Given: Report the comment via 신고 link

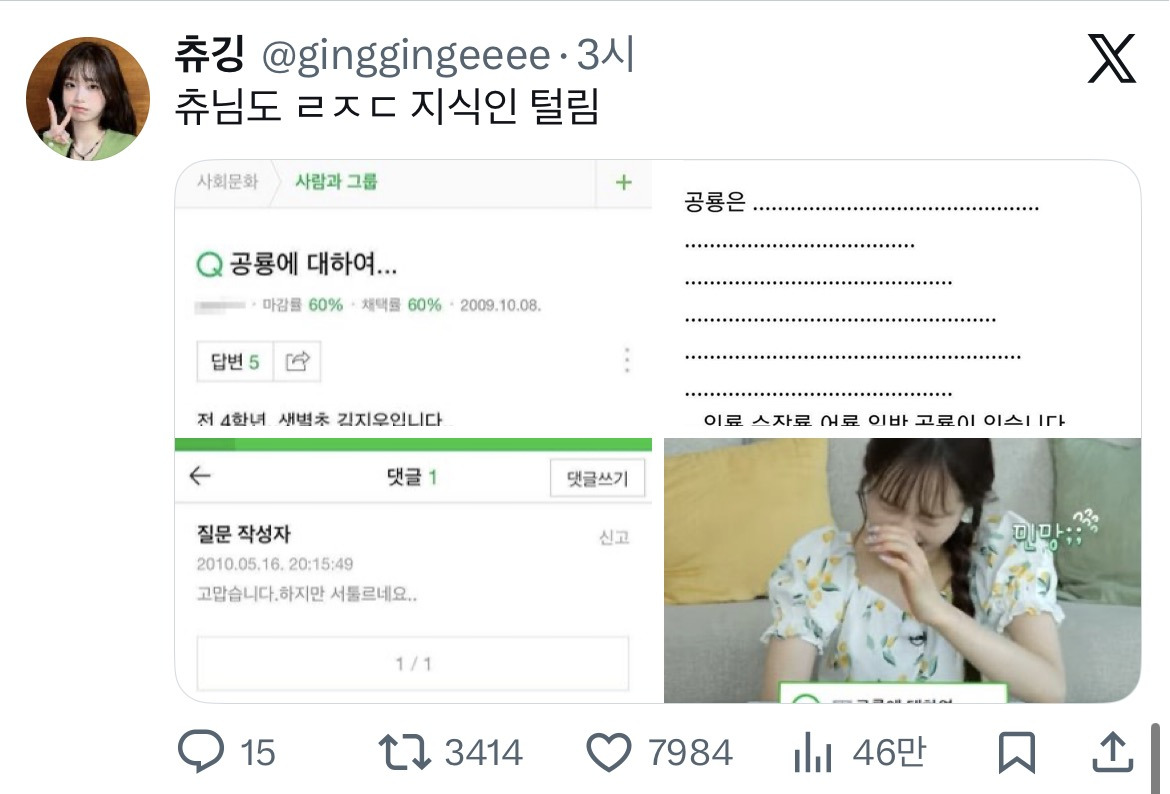Looking at the screenshot, I should tap(614, 537).
